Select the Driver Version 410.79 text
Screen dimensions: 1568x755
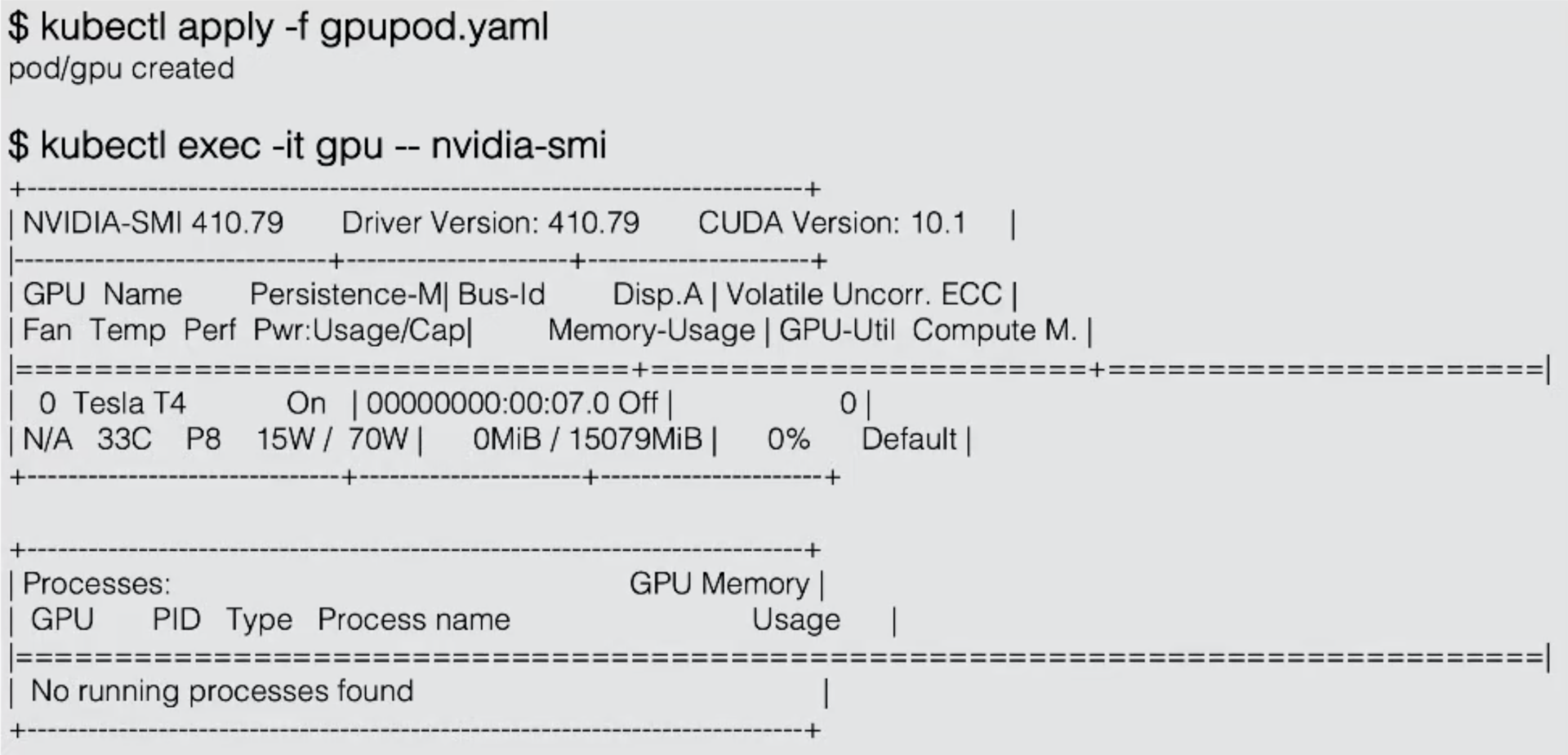click(490, 223)
